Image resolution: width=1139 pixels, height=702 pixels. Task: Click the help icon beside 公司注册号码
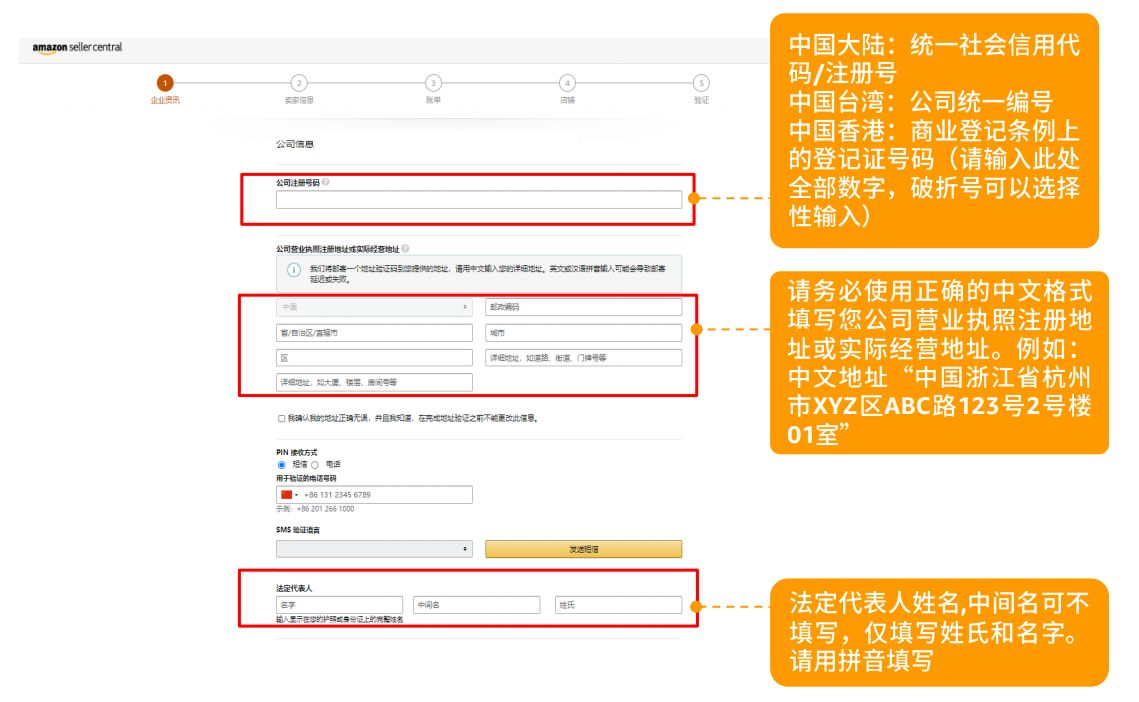click(x=326, y=182)
